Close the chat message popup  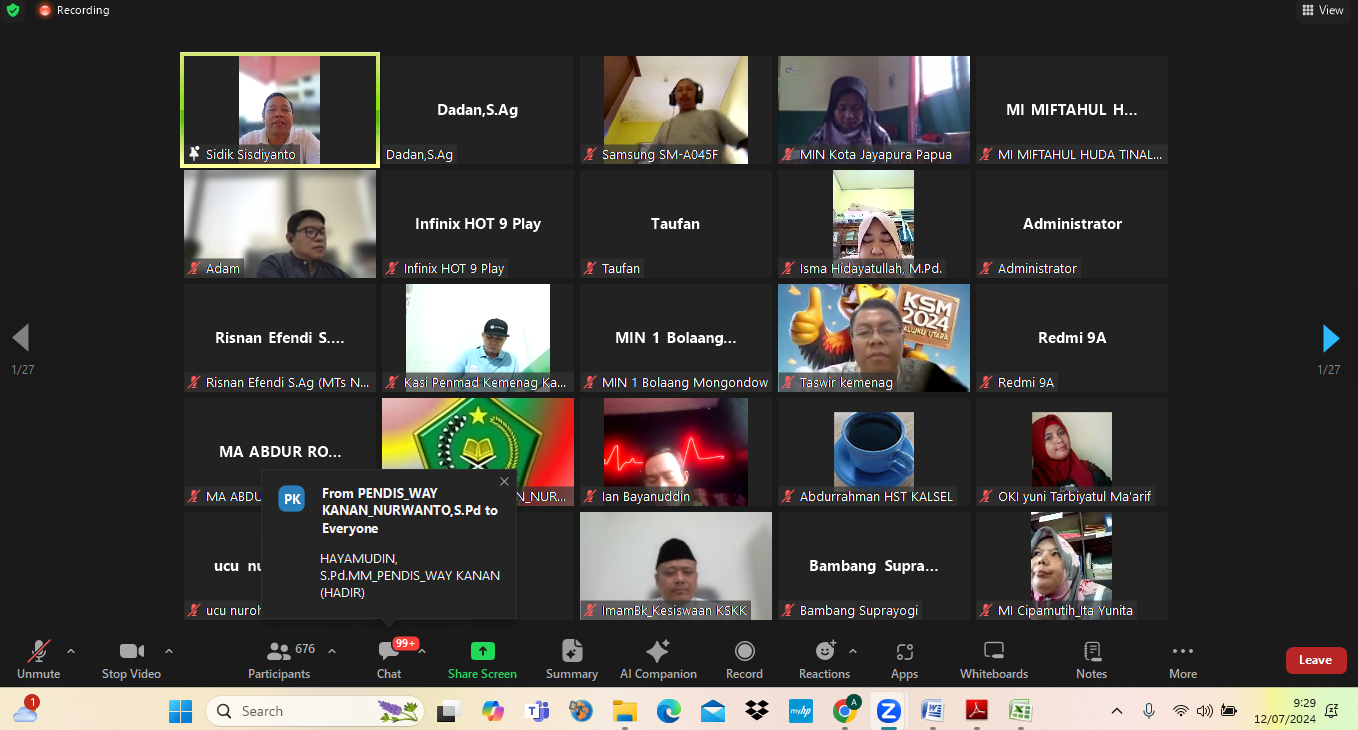coord(504,482)
